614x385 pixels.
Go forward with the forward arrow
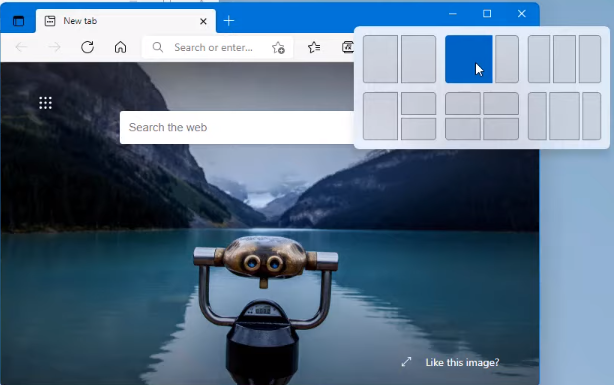coord(54,47)
